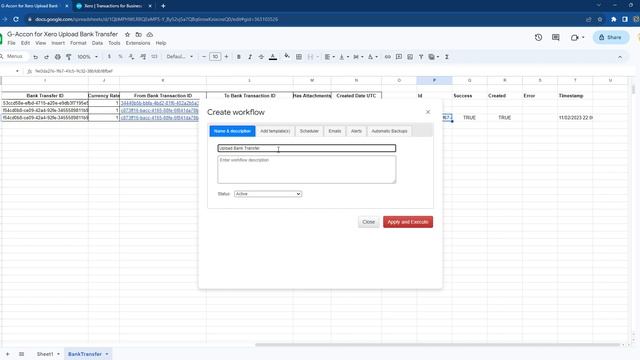Format as percent icon

tap(120, 57)
